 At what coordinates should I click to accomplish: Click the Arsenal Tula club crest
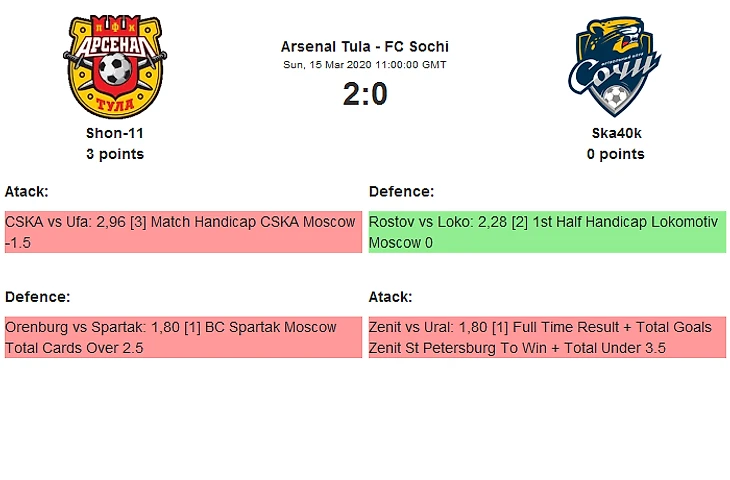[x=115, y=65]
